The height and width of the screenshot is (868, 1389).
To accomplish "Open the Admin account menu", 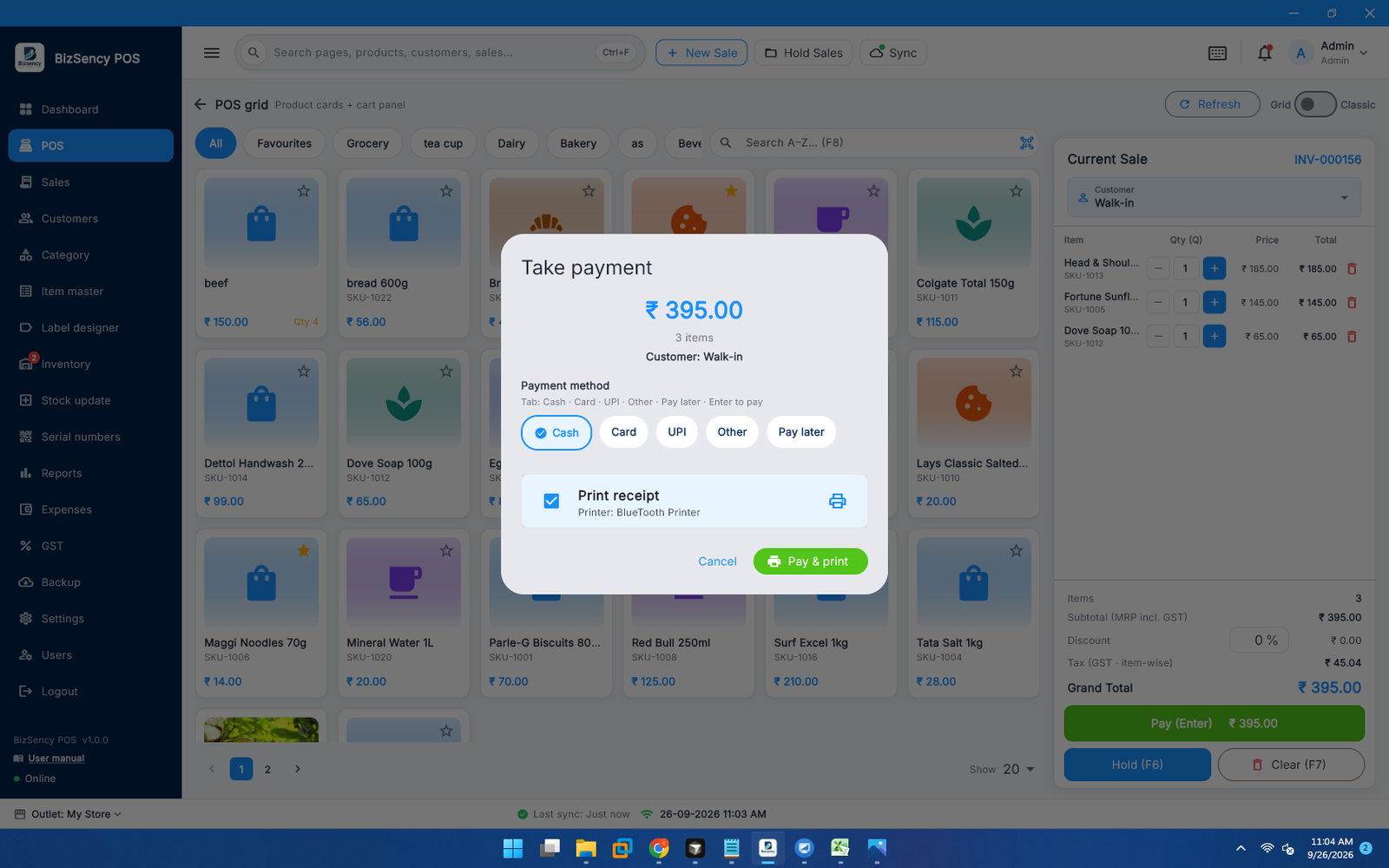I will [x=1328, y=53].
